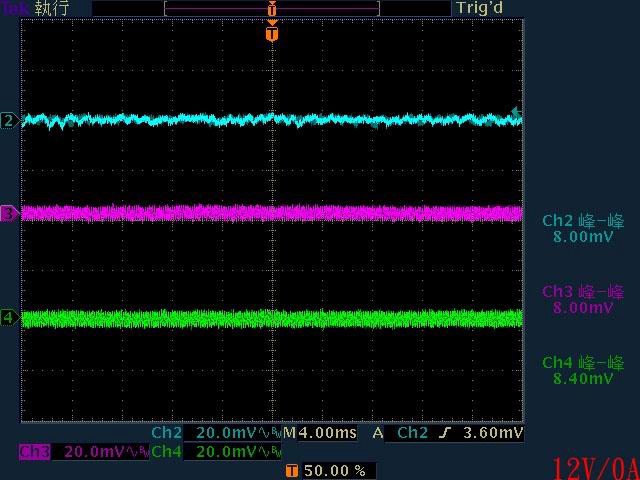
Task: Click the Ch4 ground reference marker
Action: [9, 318]
